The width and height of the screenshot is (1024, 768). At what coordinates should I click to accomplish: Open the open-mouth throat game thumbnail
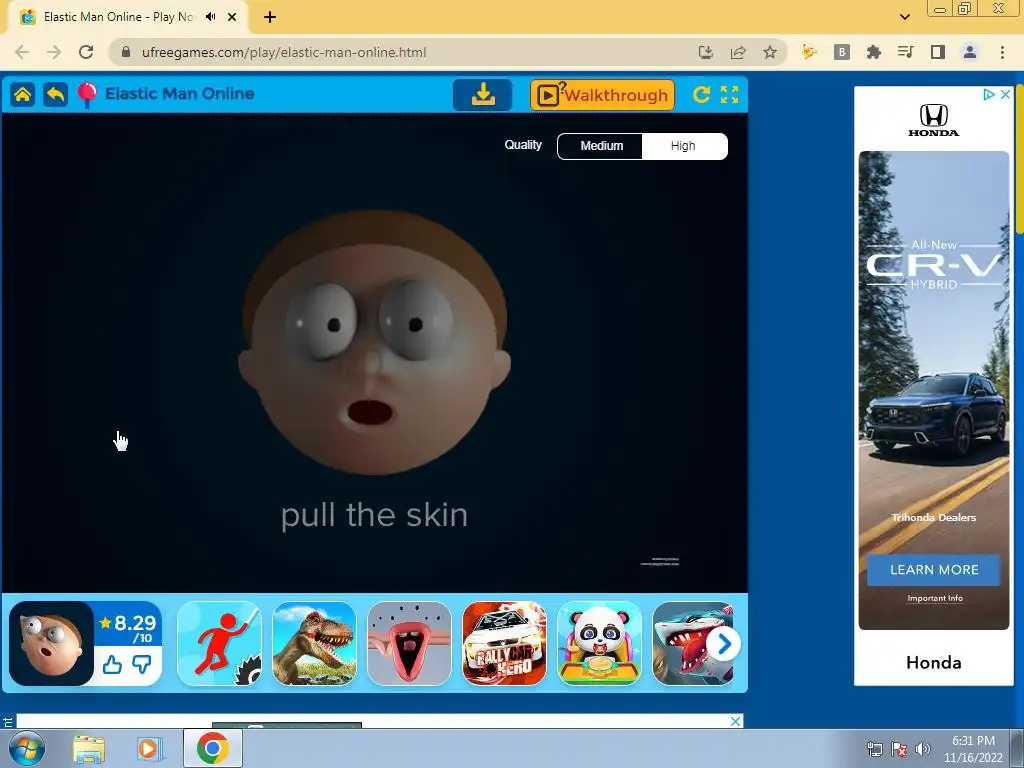(x=409, y=643)
